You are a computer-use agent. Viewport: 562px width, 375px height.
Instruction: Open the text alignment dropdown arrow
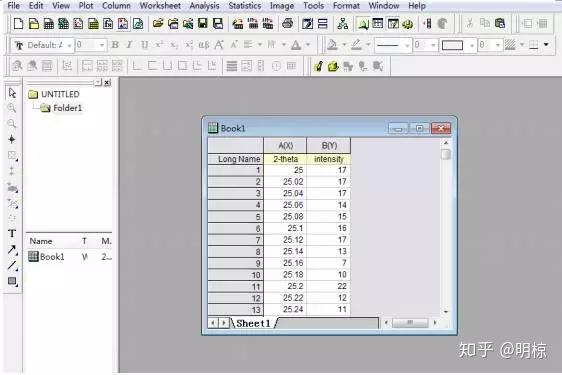pos(259,45)
